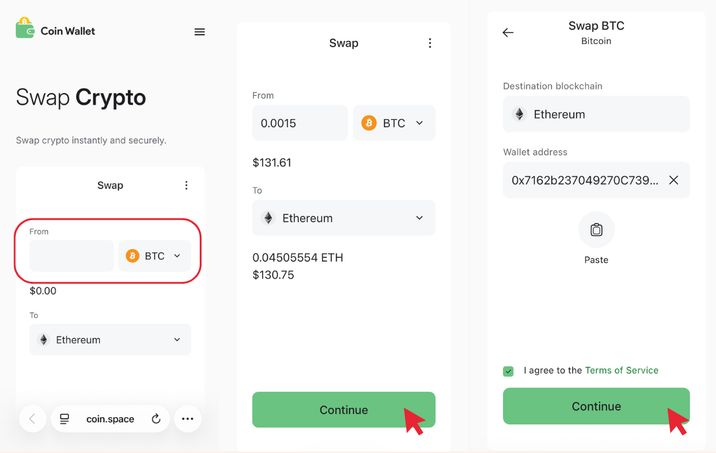Toggle the Terms of Service agreement checkbox
The height and width of the screenshot is (453, 716).
point(509,371)
